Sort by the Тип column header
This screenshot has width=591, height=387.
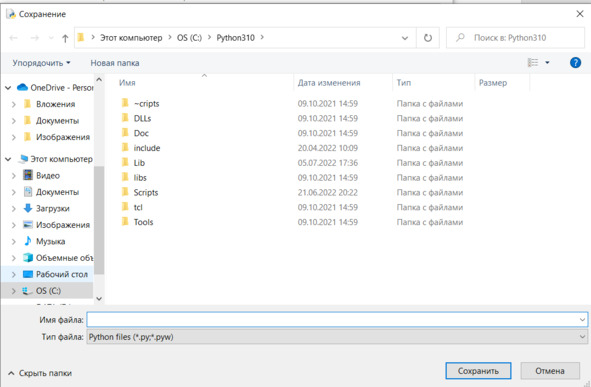pos(404,83)
